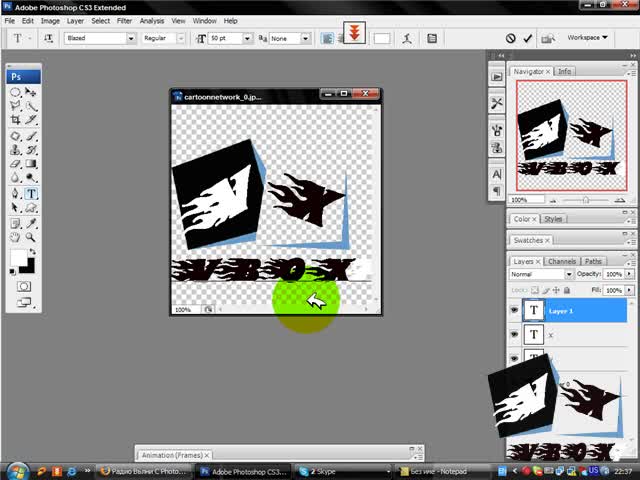
Task: Open the Workspace button menu
Action: (x=587, y=38)
